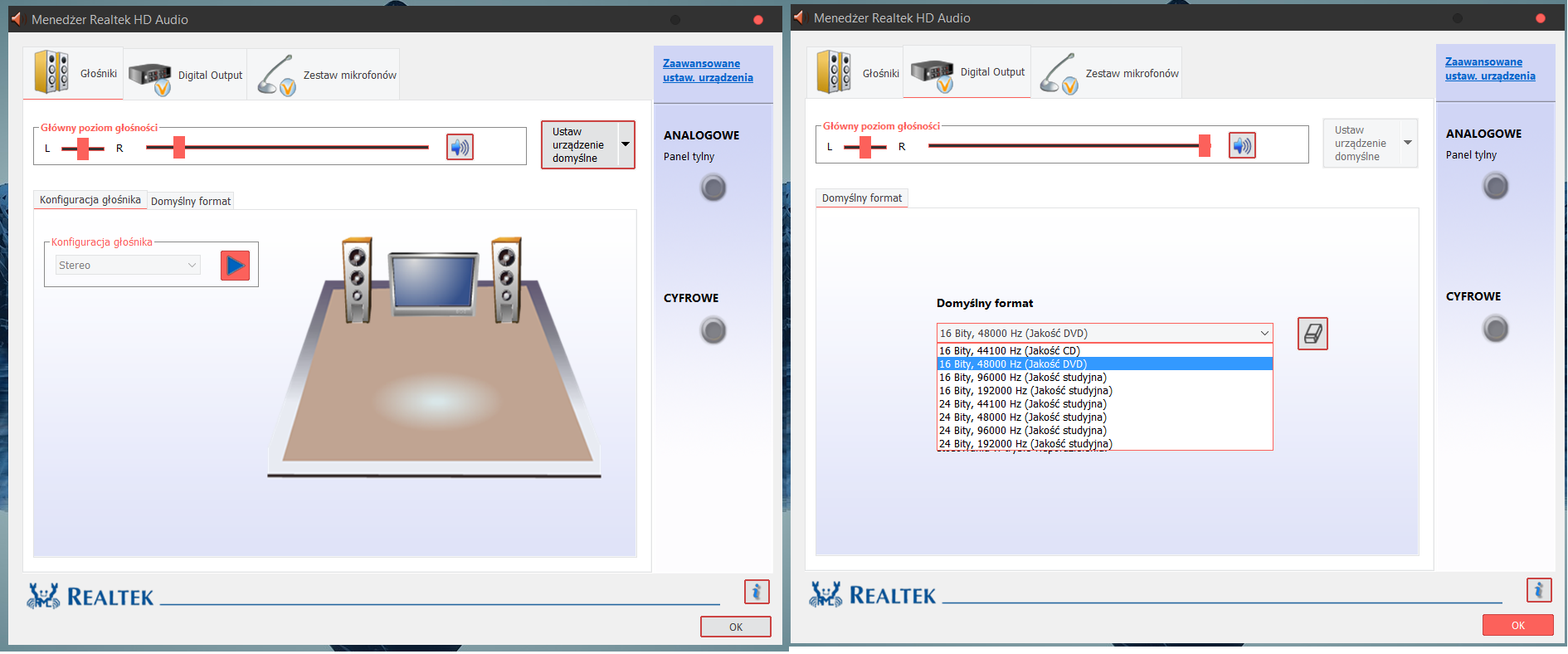Click red close dot of left window
Image resolution: width=1568 pixels, height=654 pixels.
tap(758, 20)
